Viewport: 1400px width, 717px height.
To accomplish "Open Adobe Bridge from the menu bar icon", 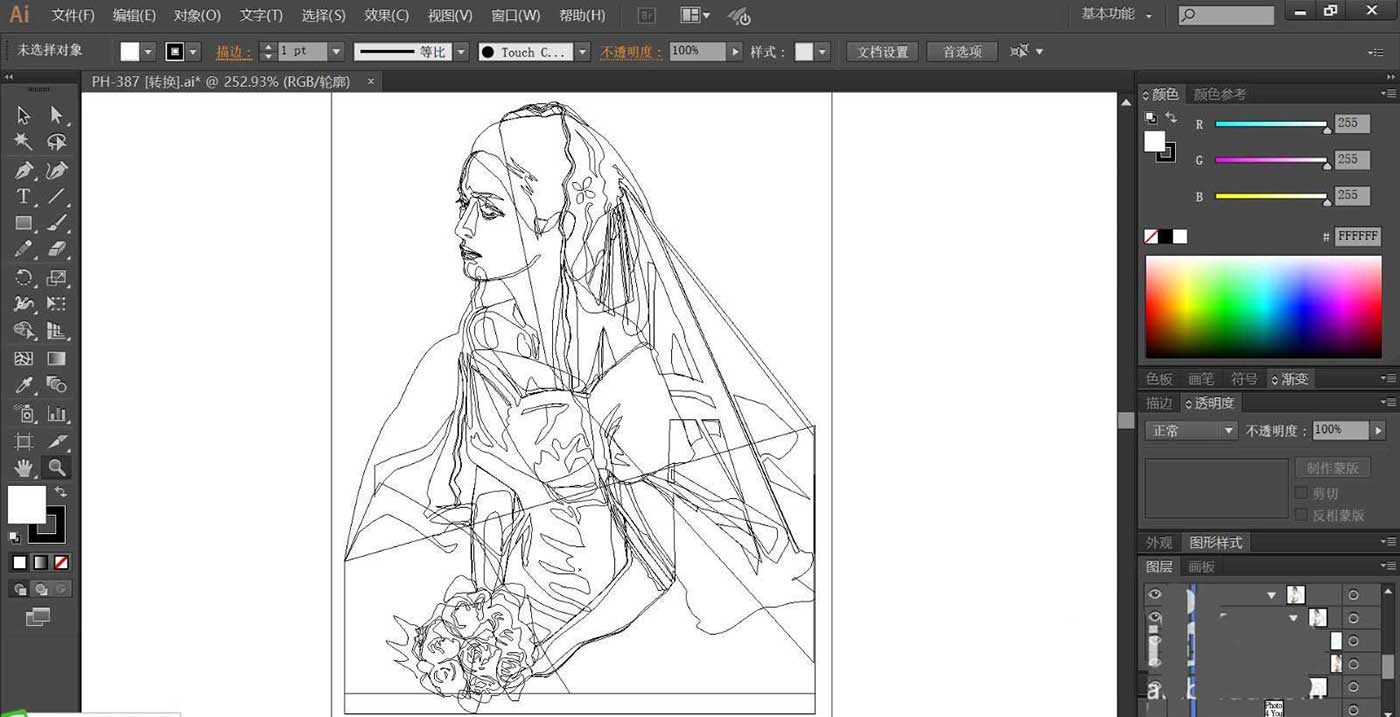I will pos(646,15).
